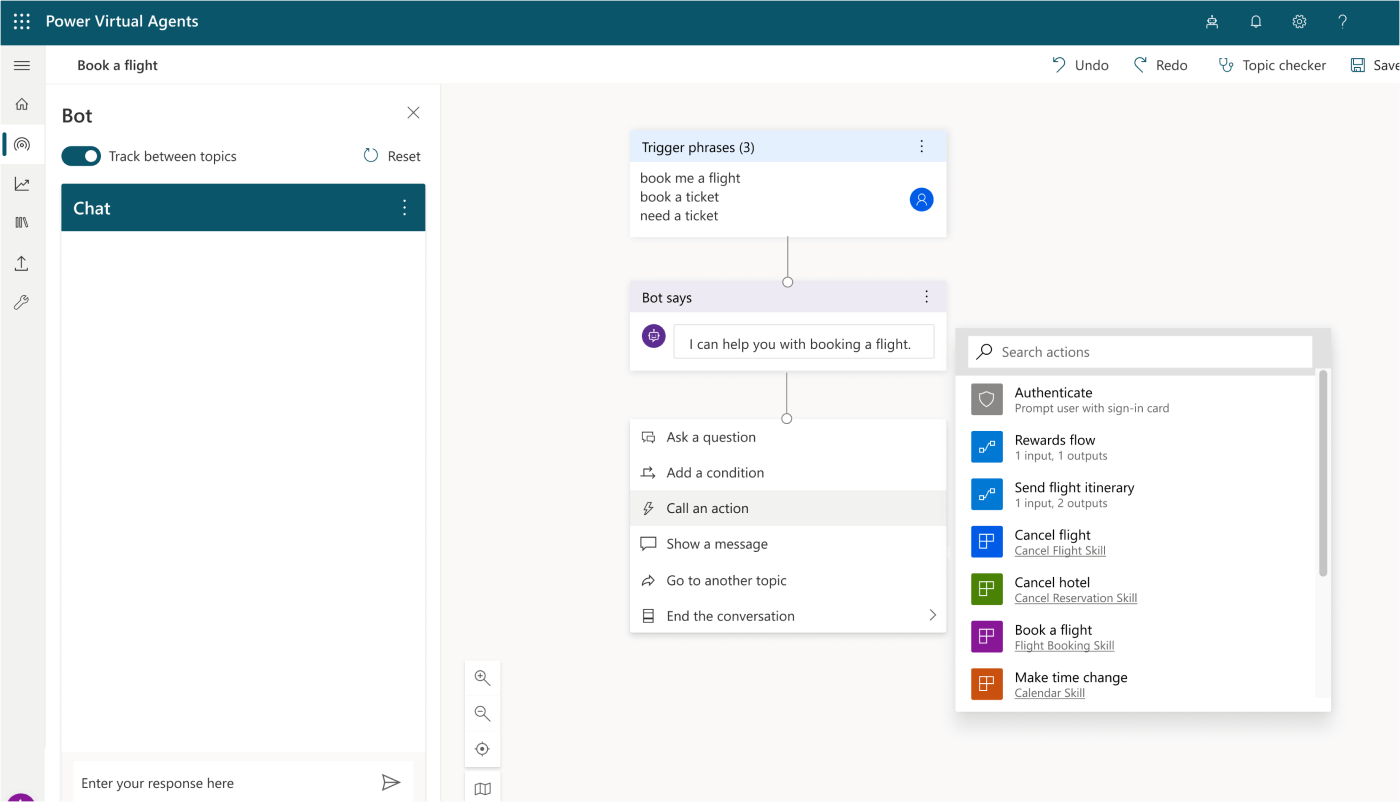Click the Publish upload icon in sidebar
Screen dimensions: 1400x802
(x=22, y=263)
